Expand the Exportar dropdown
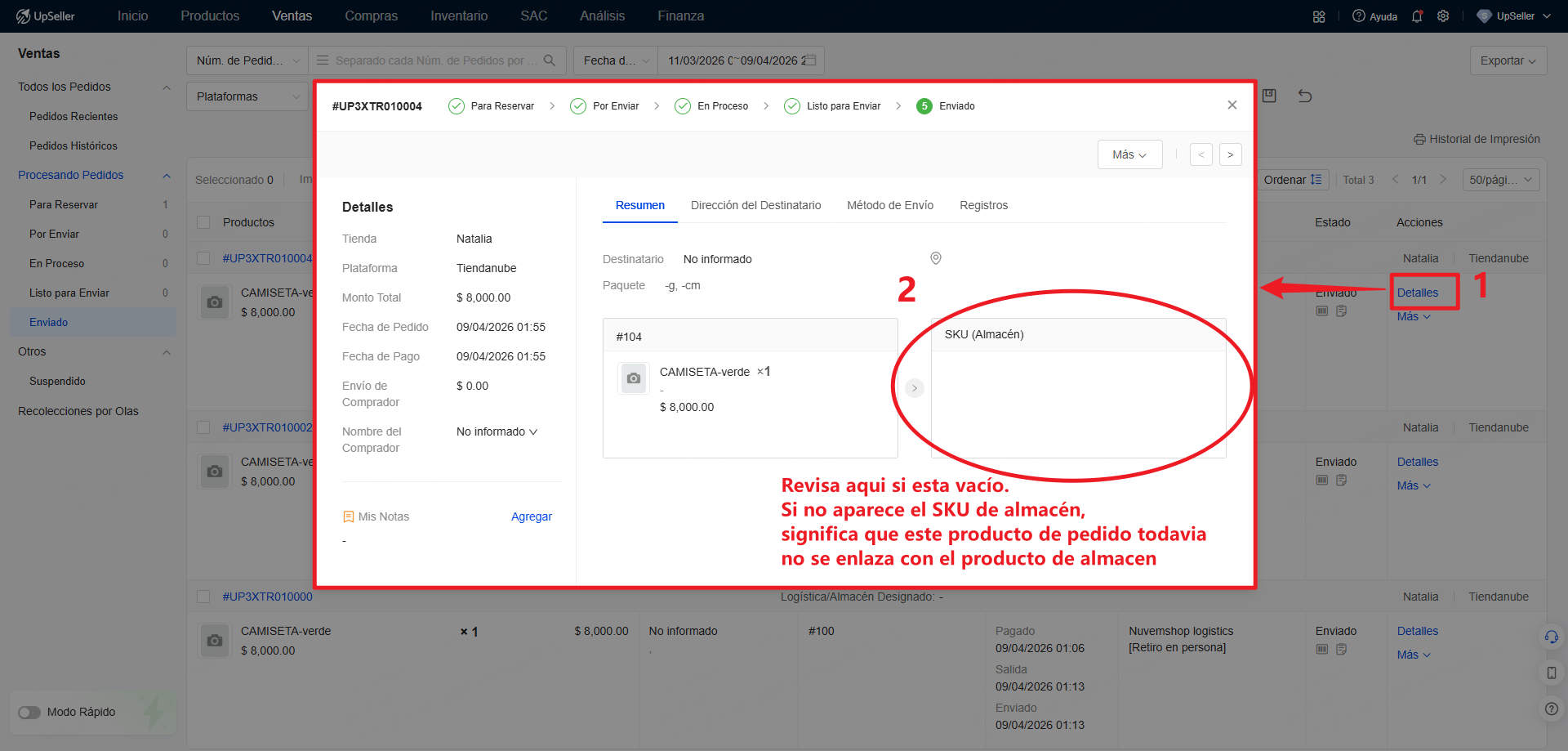 pyautogui.click(x=1508, y=60)
